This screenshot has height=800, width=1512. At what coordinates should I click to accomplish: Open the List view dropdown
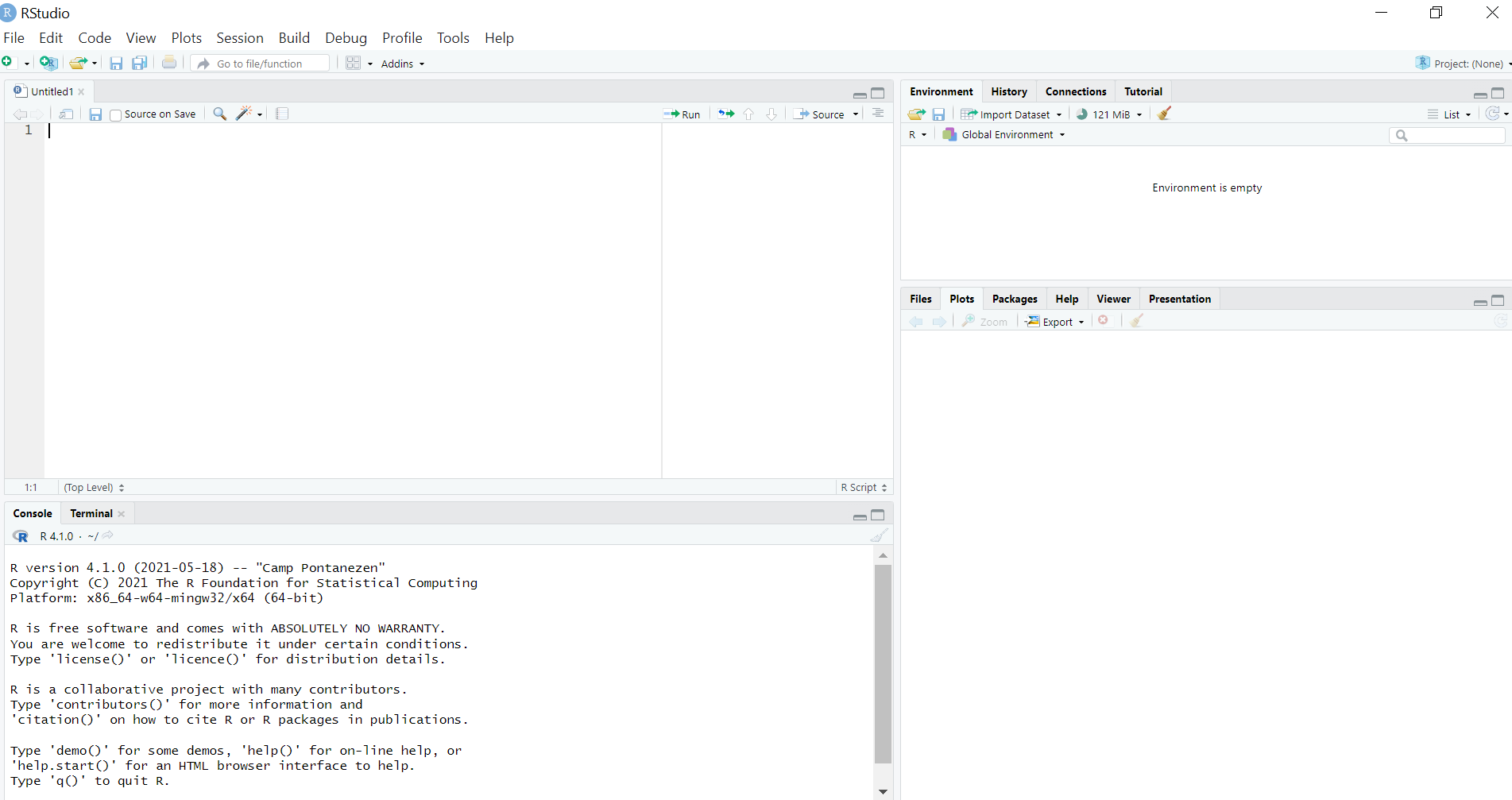click(x=1450, y=114)
